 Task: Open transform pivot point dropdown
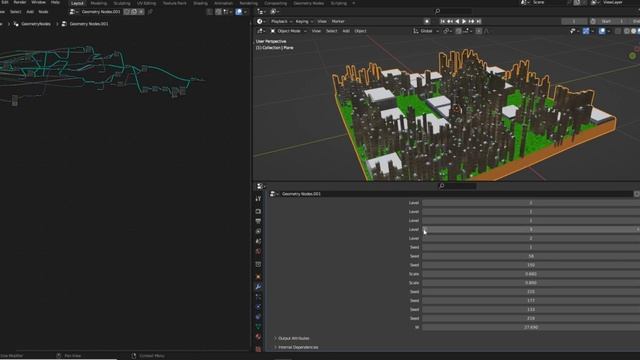[447, 31]
